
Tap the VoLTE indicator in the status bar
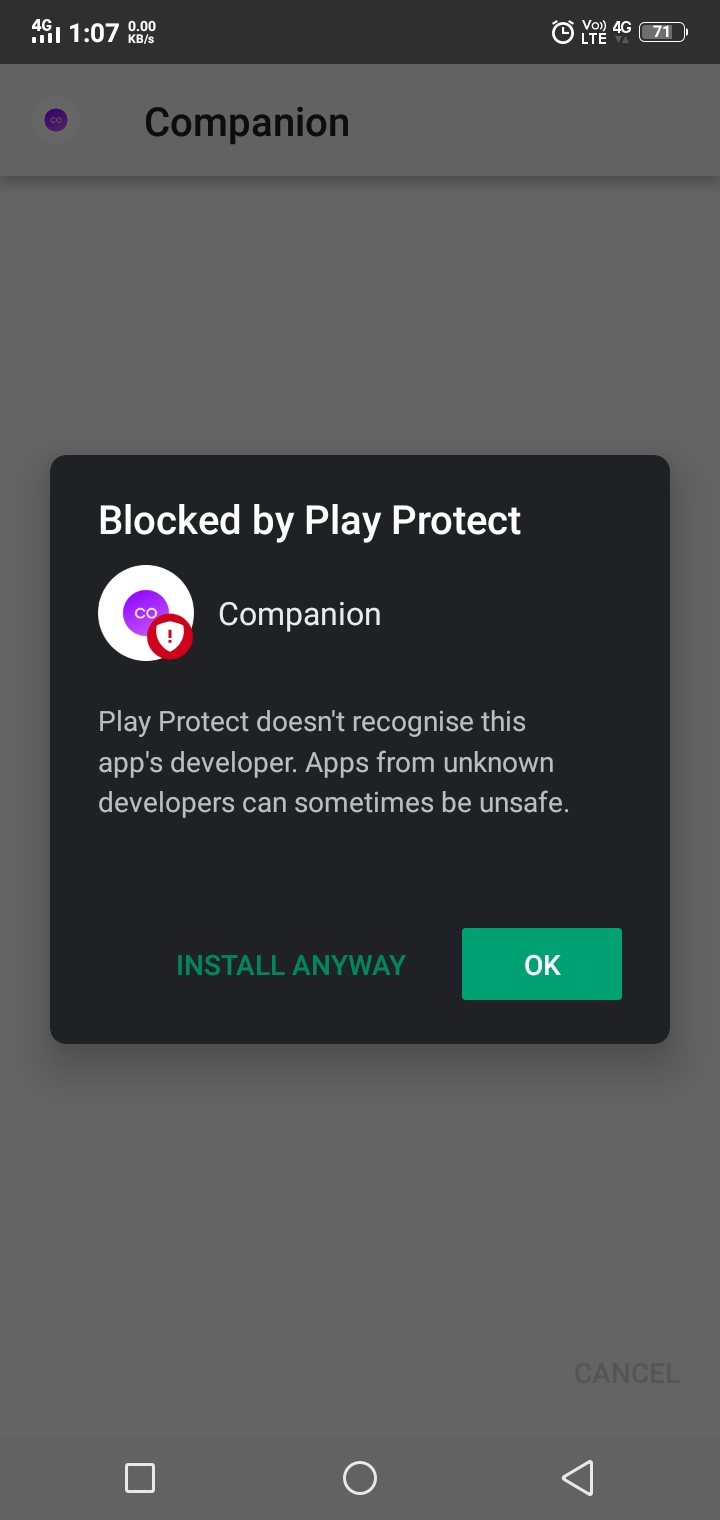click(592, 31)
